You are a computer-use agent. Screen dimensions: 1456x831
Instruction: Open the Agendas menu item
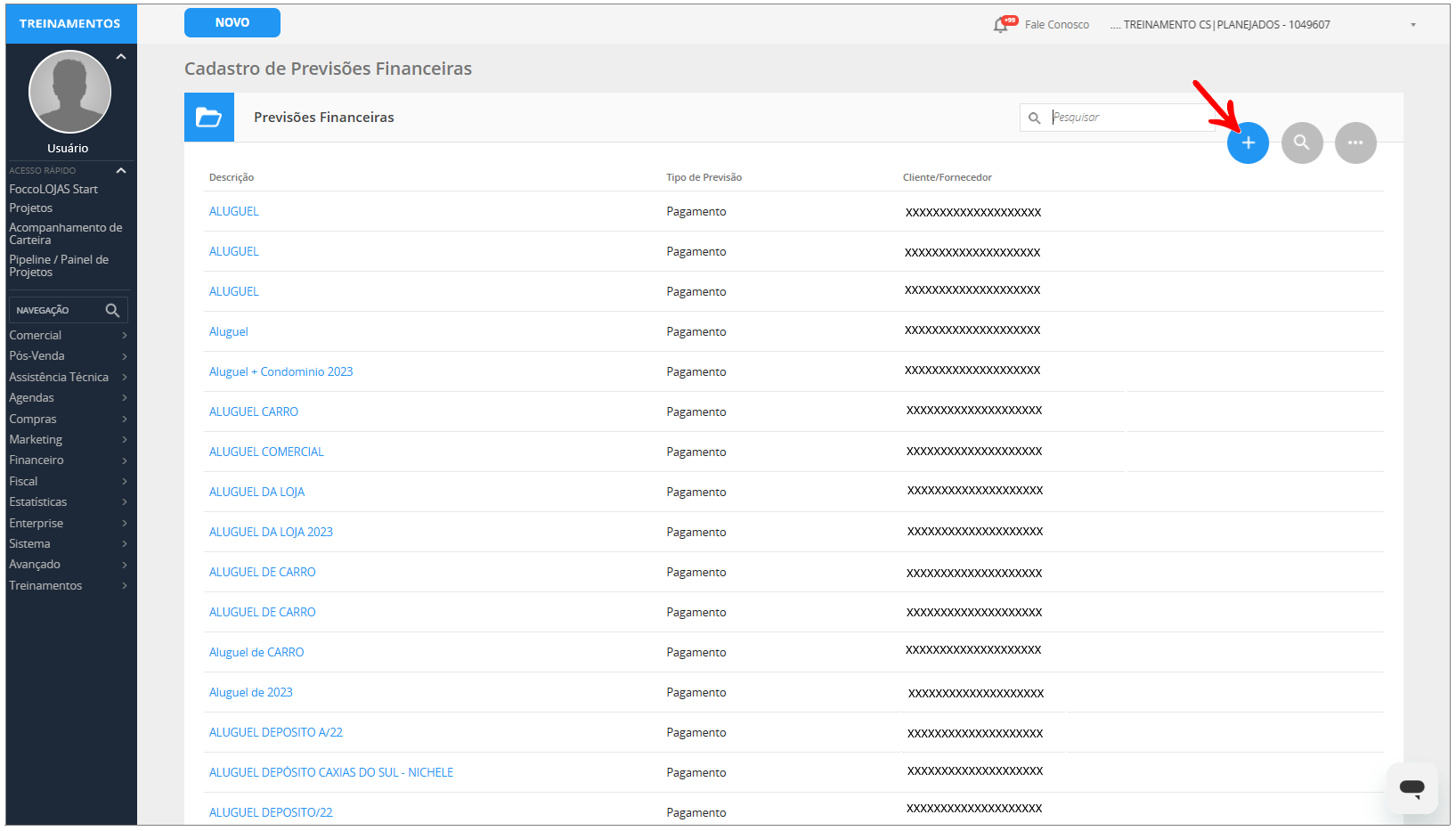coord(69,398)
